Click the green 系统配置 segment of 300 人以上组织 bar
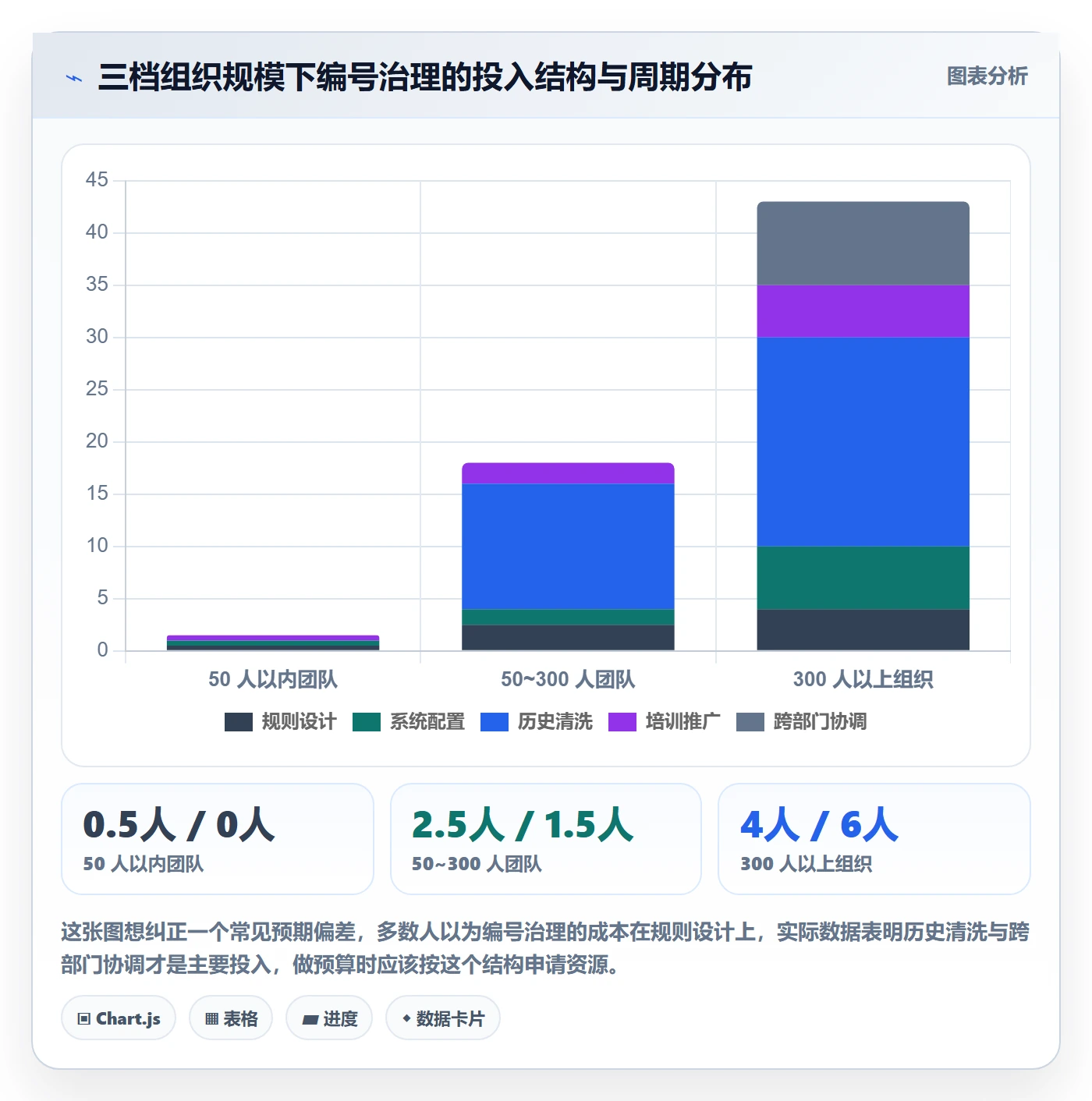Image resolution: width=1092 pixels, height=1101 pixels. [x=863, y=578]
